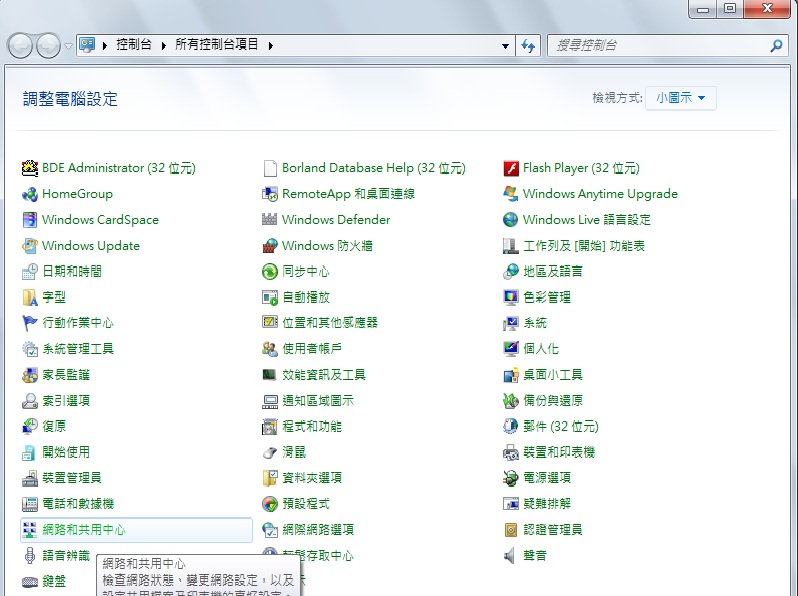Click the 家長監護 icon
798x596 pixels.
click(30, 375)
